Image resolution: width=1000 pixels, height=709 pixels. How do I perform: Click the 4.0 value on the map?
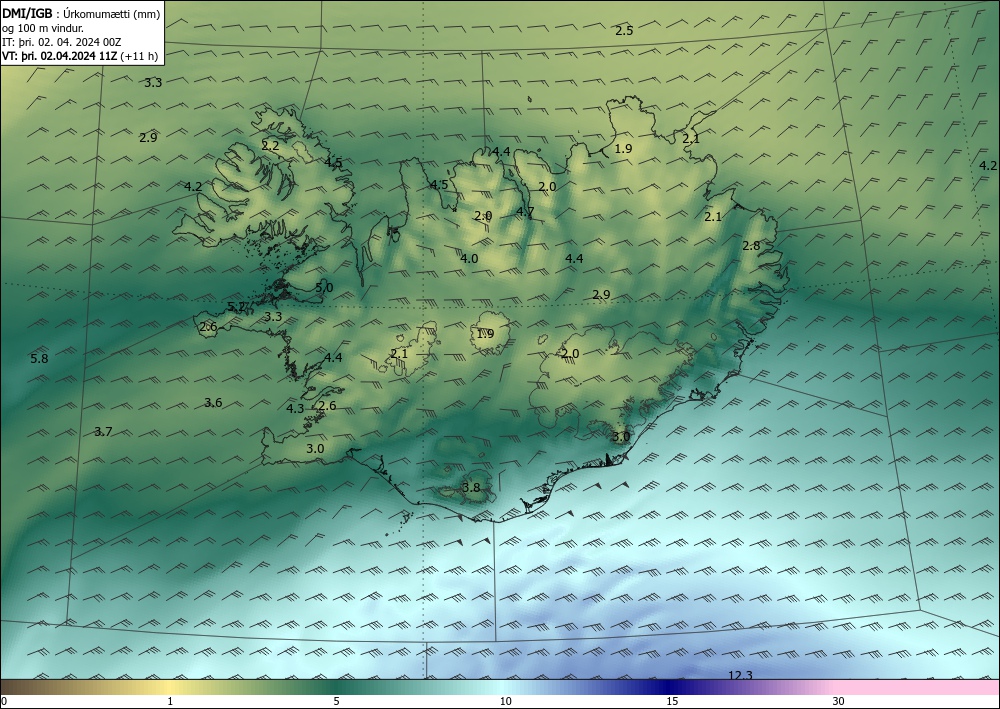tap(469, 258)
